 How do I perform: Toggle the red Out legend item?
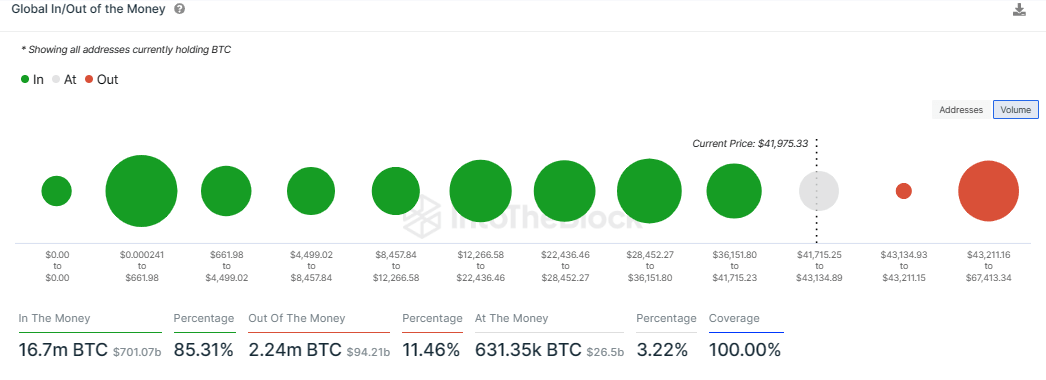click(101, 79)
